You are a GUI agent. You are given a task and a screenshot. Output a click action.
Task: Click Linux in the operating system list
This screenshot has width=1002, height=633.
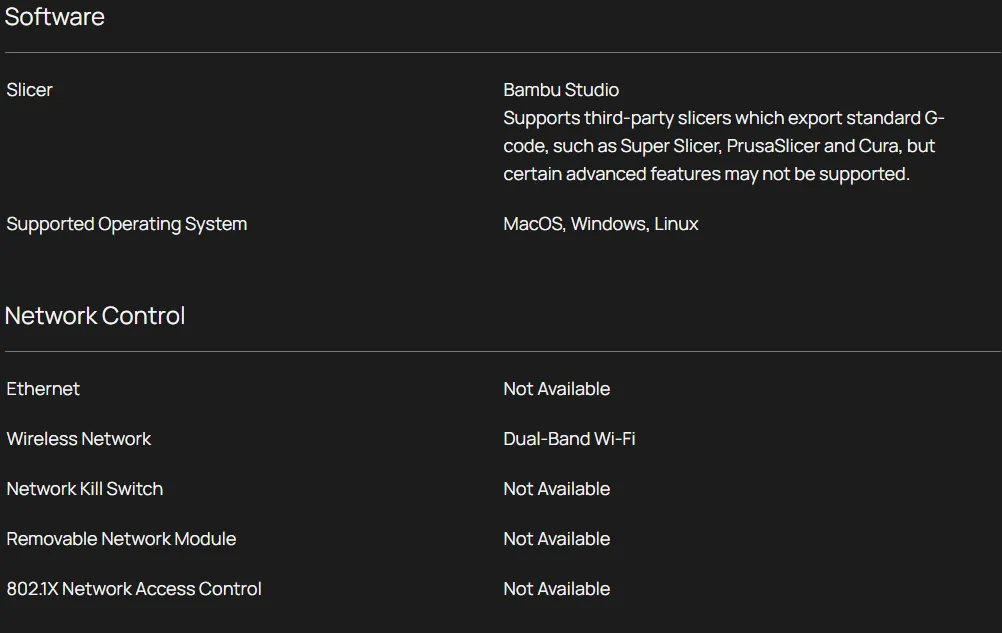click(x=676, y=224)
